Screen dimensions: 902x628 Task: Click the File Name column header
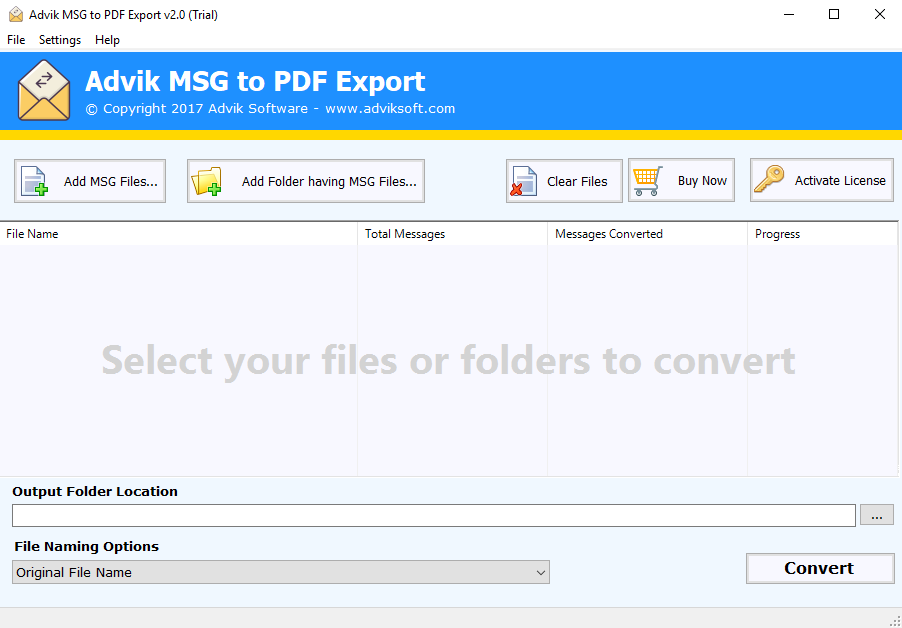tap(178, 234)
